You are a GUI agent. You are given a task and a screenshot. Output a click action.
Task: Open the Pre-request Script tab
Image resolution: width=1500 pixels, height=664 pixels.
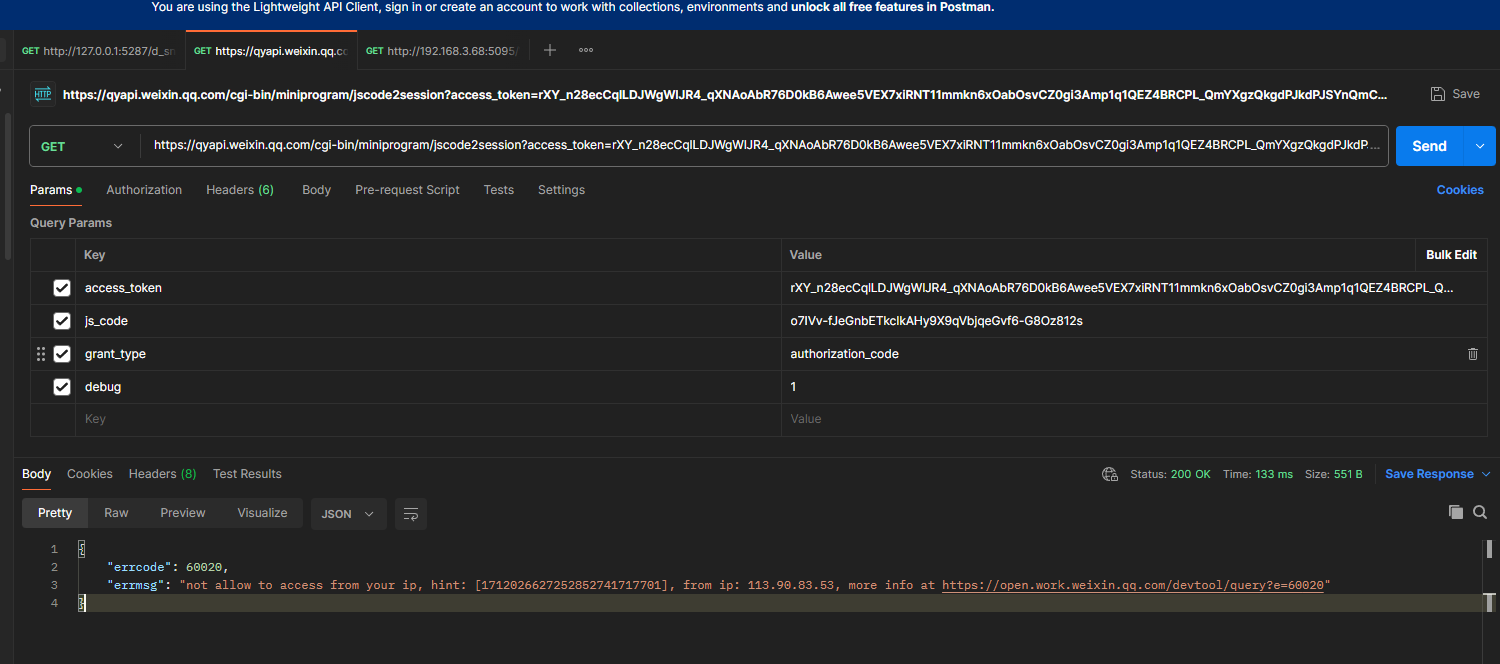pyautogui.click(x=407, y=190)
